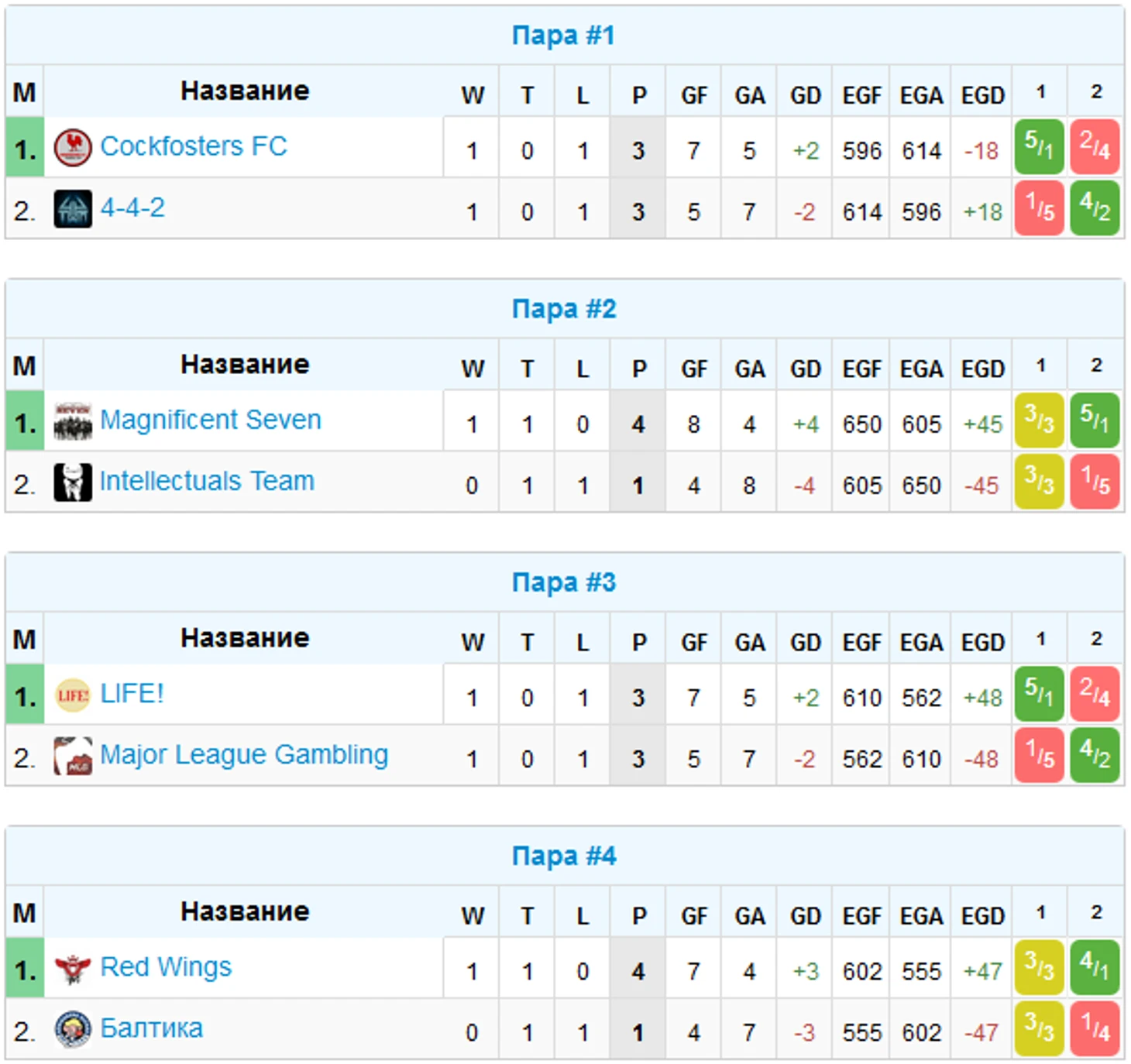Click Red Wings green 4/1 result badge
The image size is (1131, 1064).
[1095, 967]
